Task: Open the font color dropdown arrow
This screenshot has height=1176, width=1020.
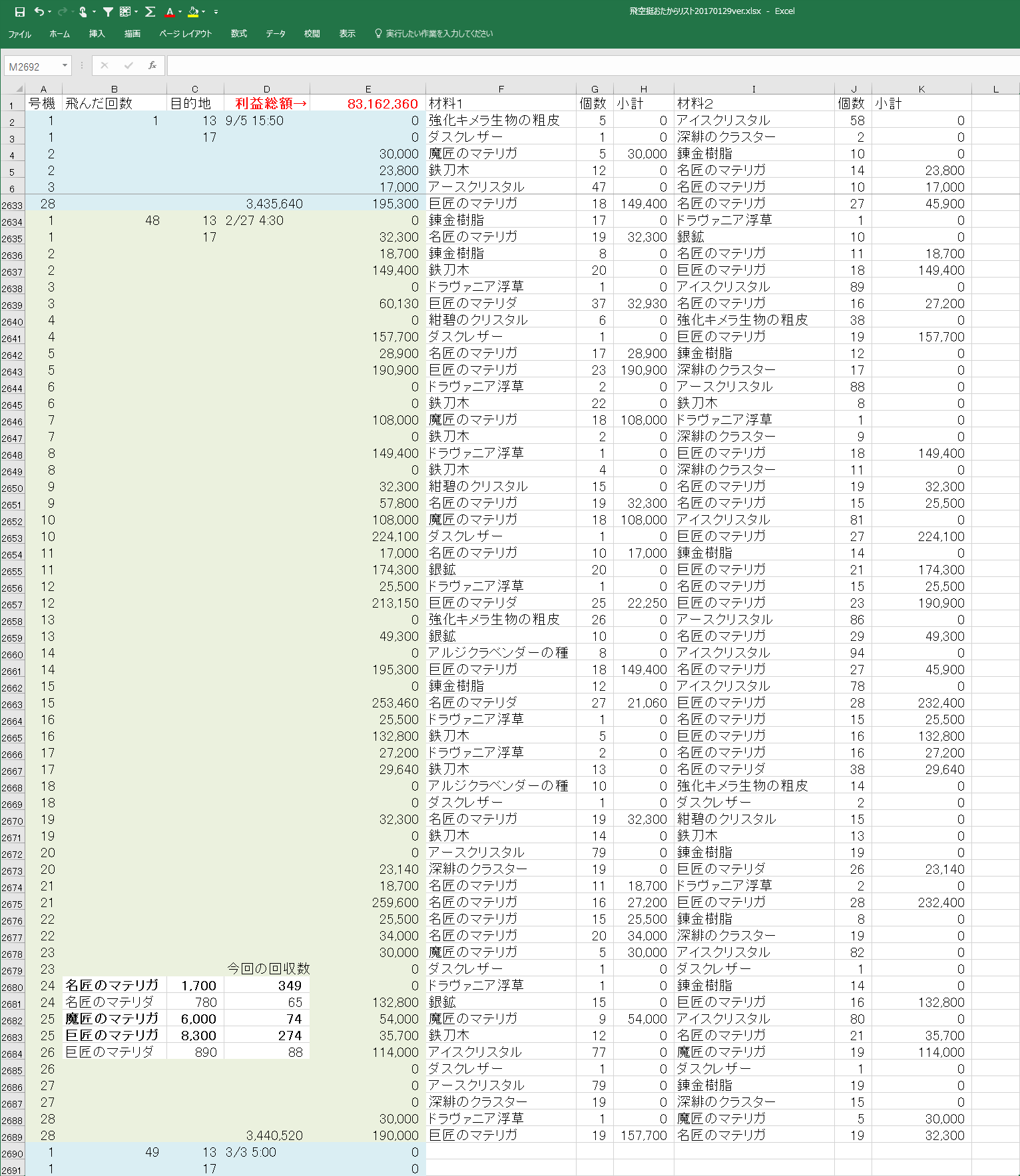Action: [180, 12]
